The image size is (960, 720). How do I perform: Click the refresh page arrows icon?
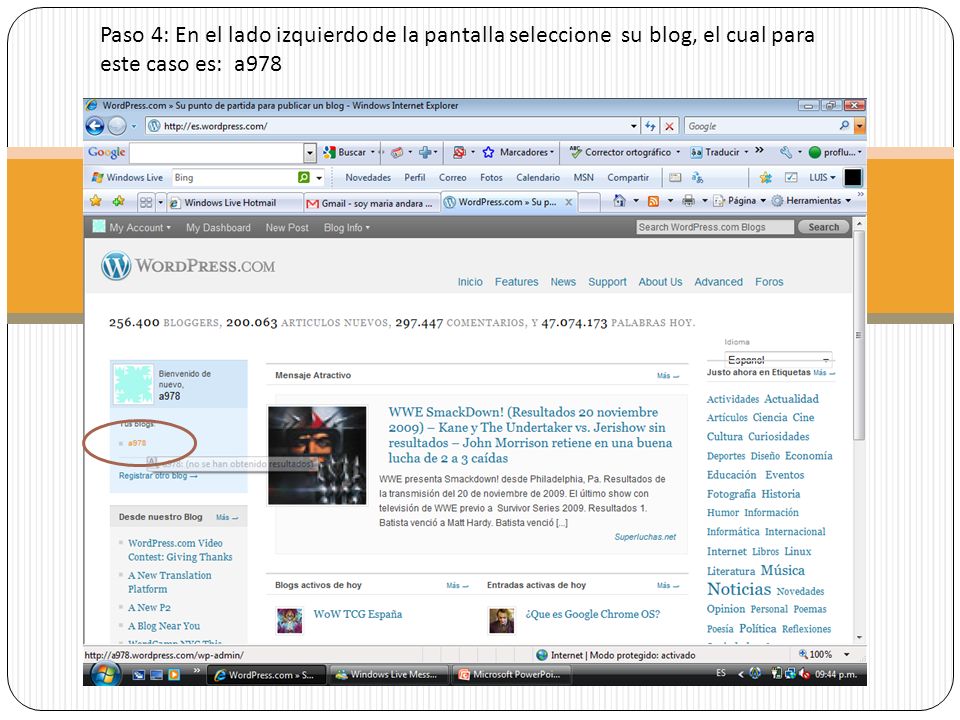pyautogui.click(x=650, y=126)
